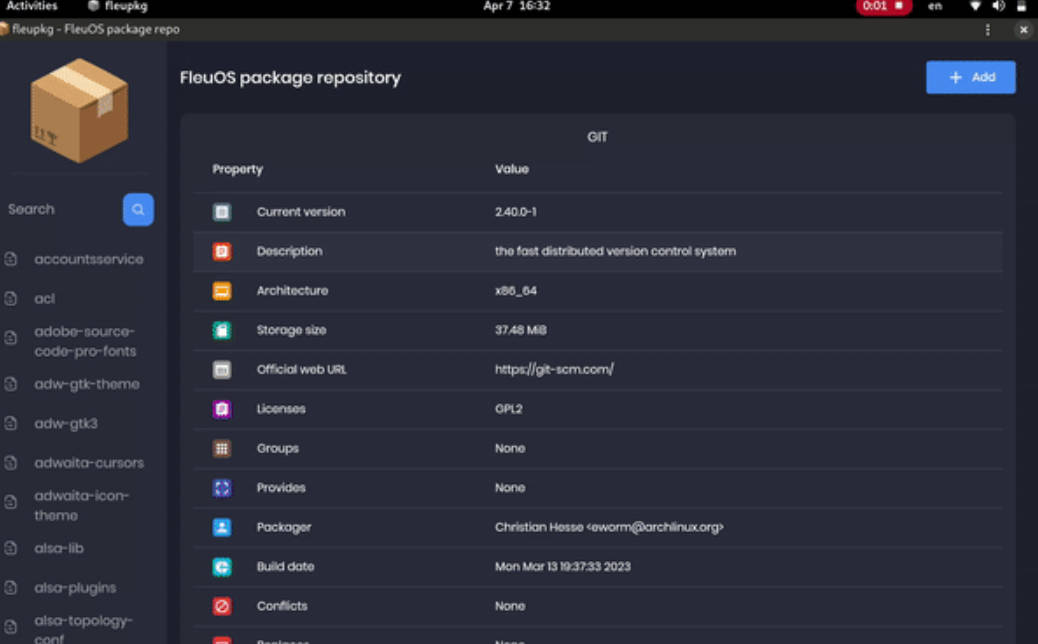Select the alsa-lib package
This screenshot has width=1038, height=644.
point(59,548)
